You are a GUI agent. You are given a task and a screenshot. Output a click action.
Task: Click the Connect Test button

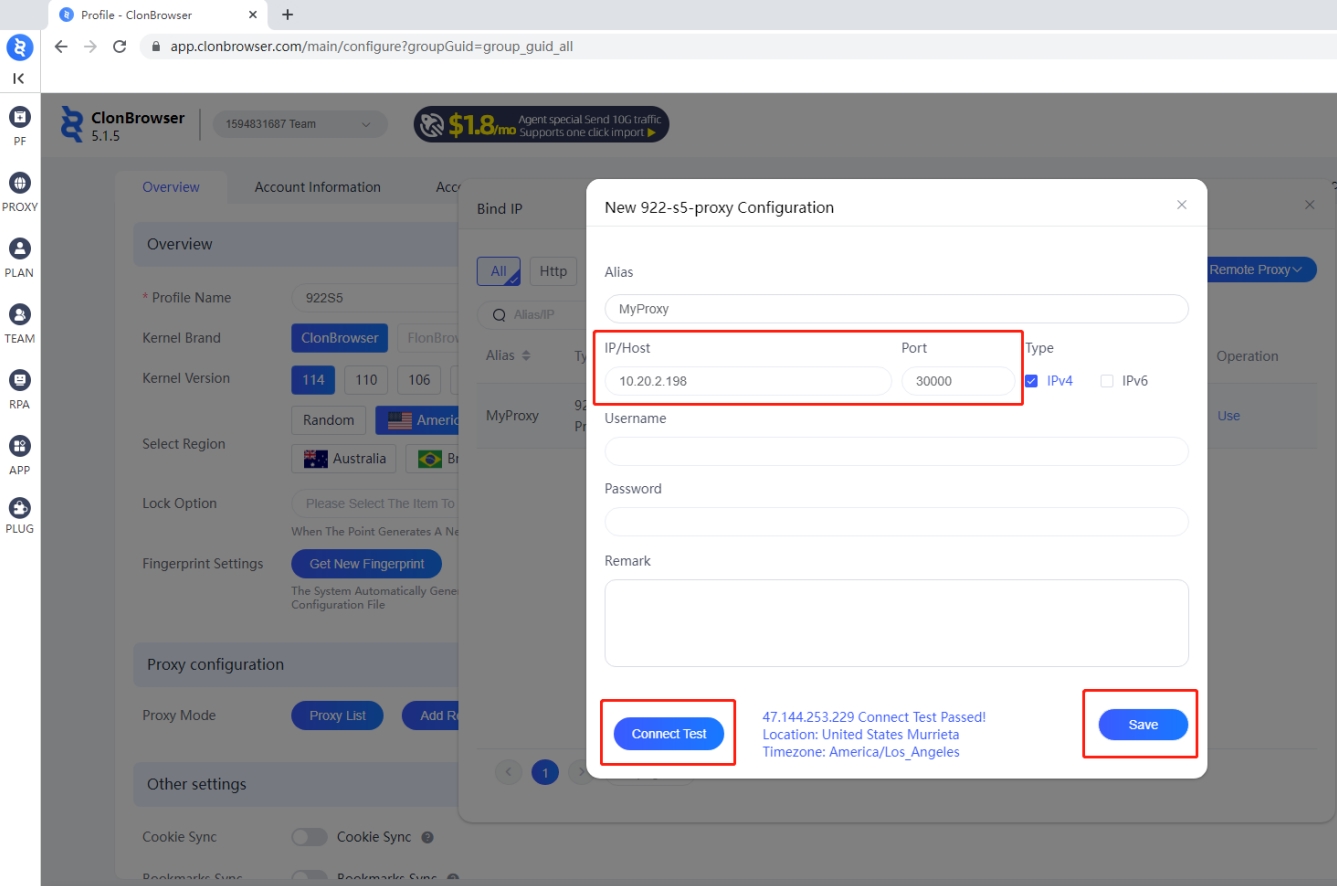(669, 734)
